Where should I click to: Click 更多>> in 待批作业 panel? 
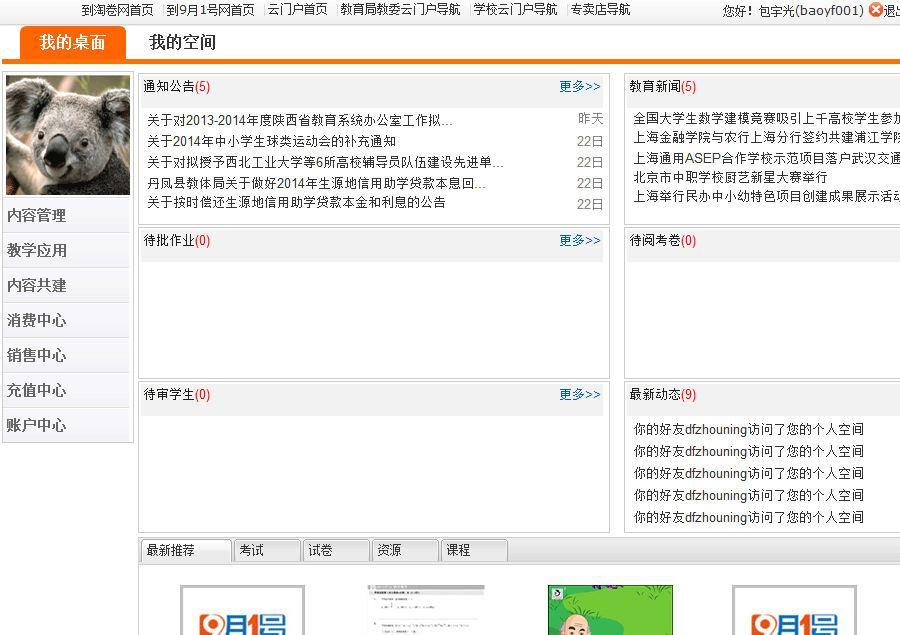[580, 241]
